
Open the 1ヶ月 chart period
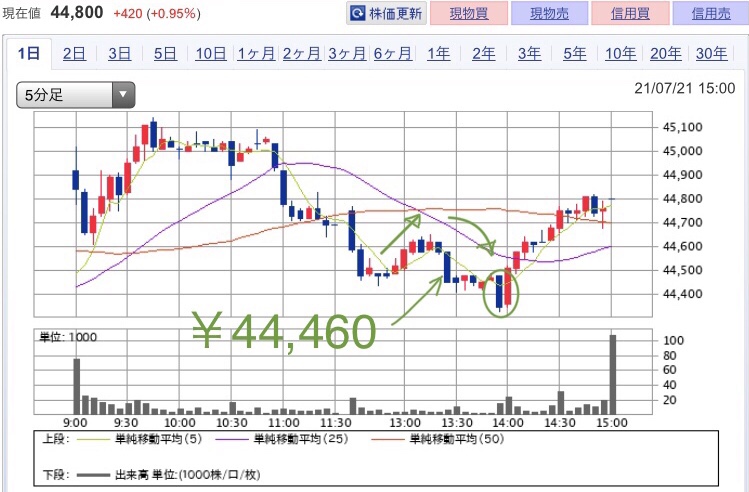click(256, 53)
